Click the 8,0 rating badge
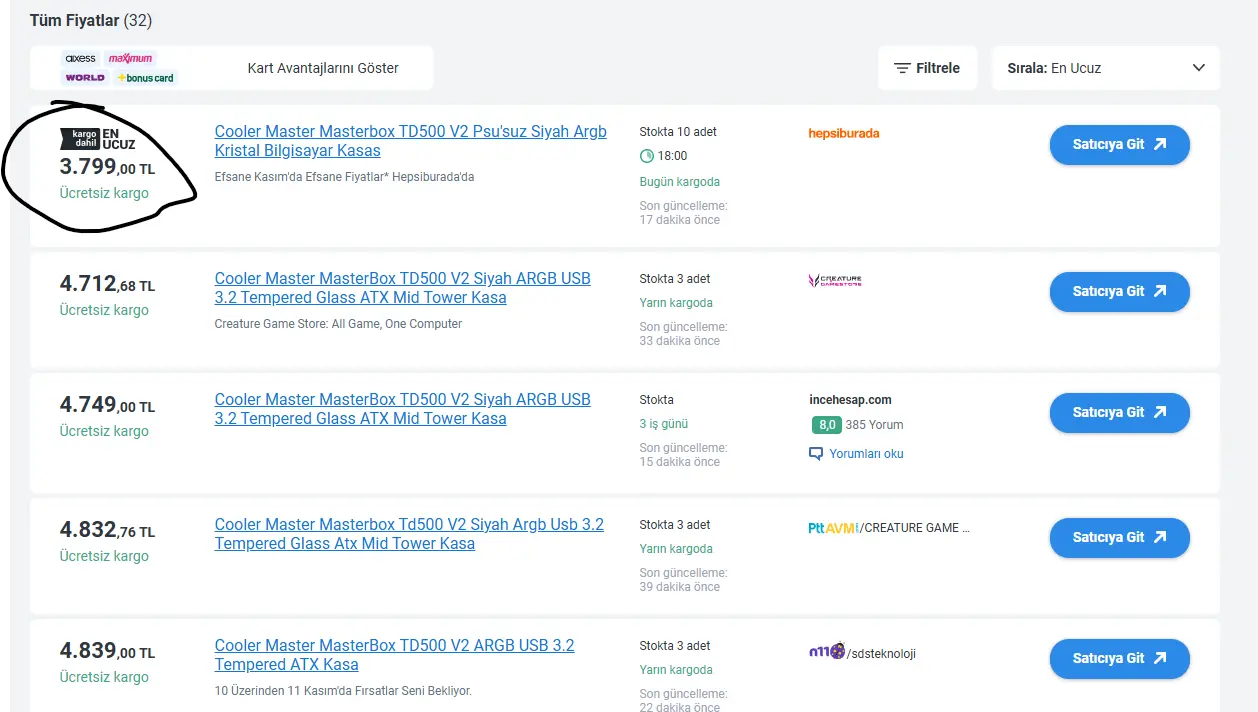1258x712 pixels. (x=826, y=425)
